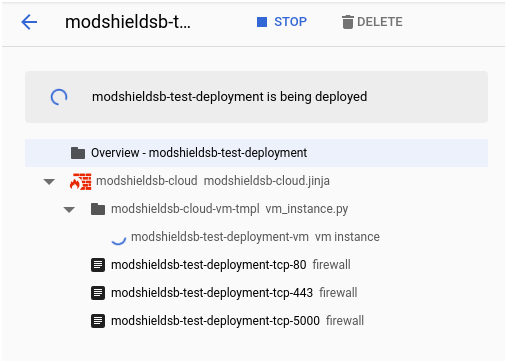This screenshot has height=363, width=507.
Task: Open modshieldsb-test-deployment-tcp-5000 firewall entry
Action: [x=237, y=321]
